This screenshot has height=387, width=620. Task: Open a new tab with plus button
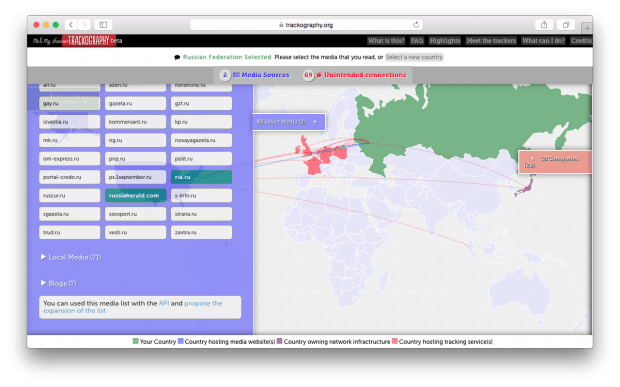[587, 28]
